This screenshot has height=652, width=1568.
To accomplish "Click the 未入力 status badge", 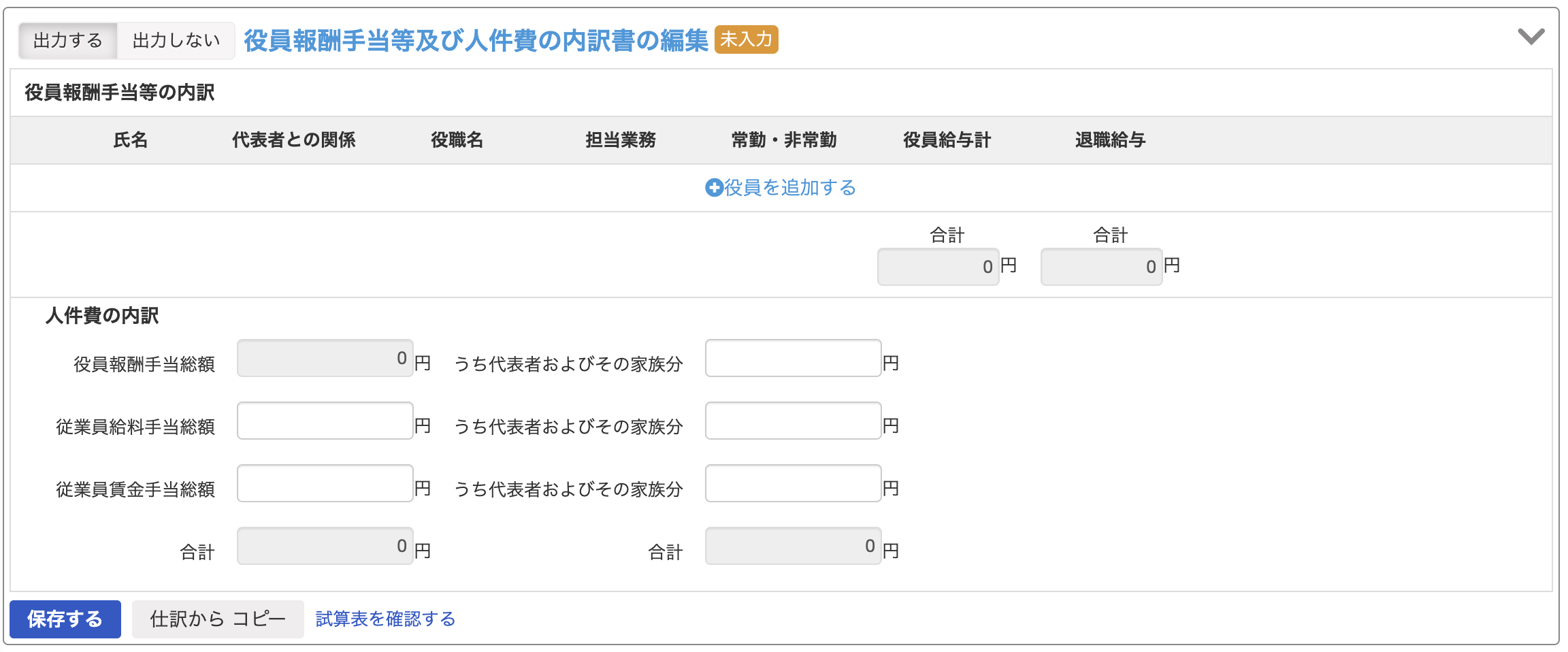I will pos(747,39).
